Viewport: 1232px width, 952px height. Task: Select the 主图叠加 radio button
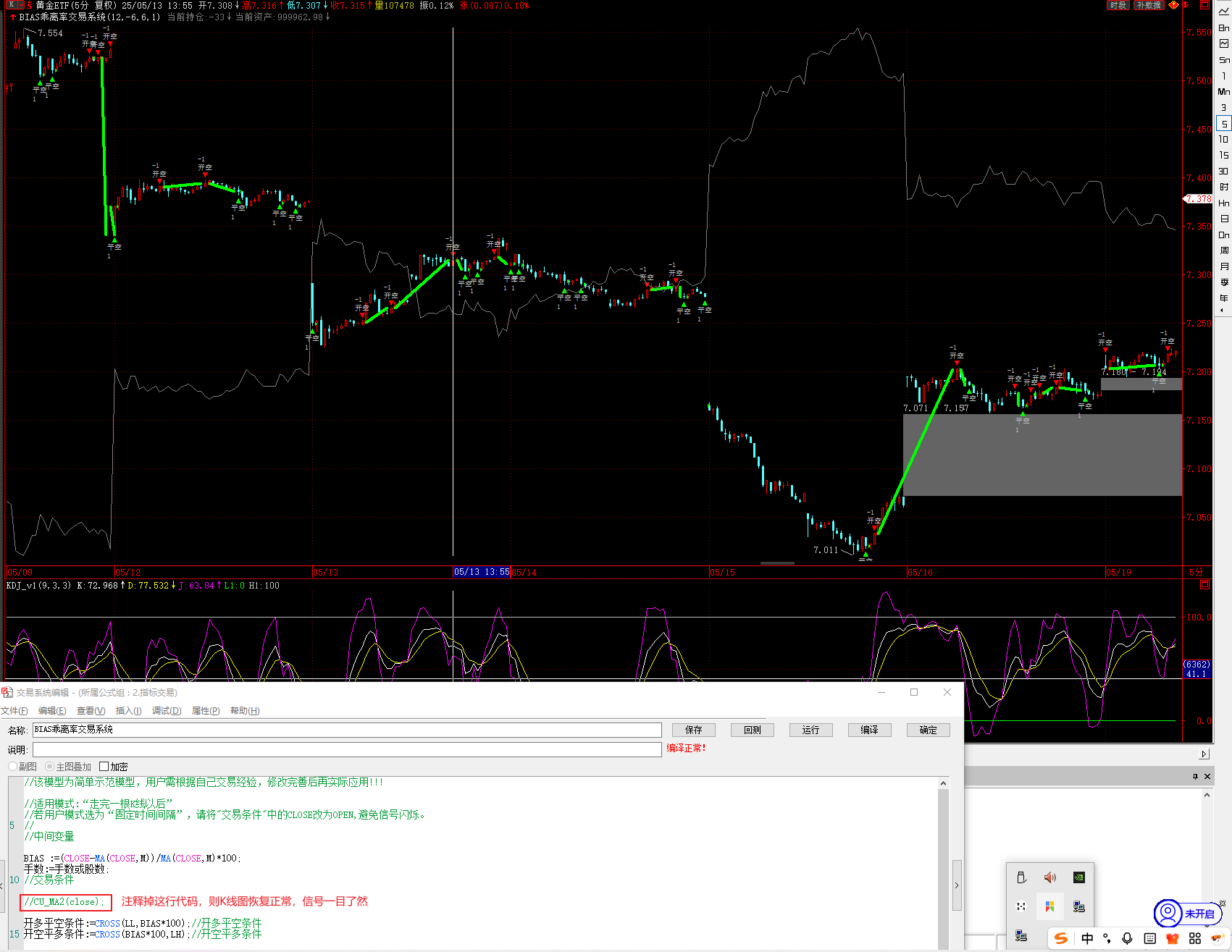(50, 767)
